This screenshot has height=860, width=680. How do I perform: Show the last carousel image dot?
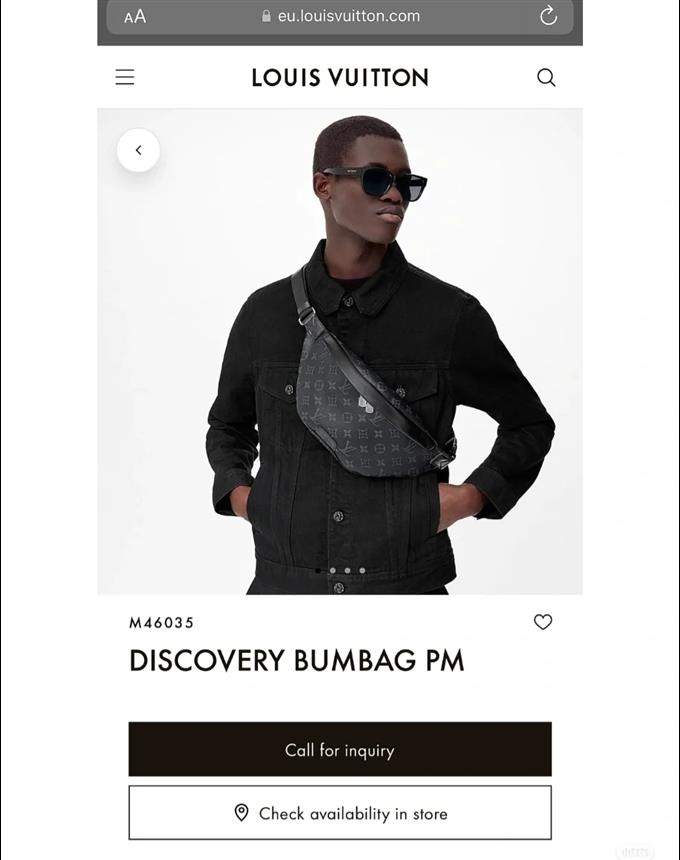[362, 570]
